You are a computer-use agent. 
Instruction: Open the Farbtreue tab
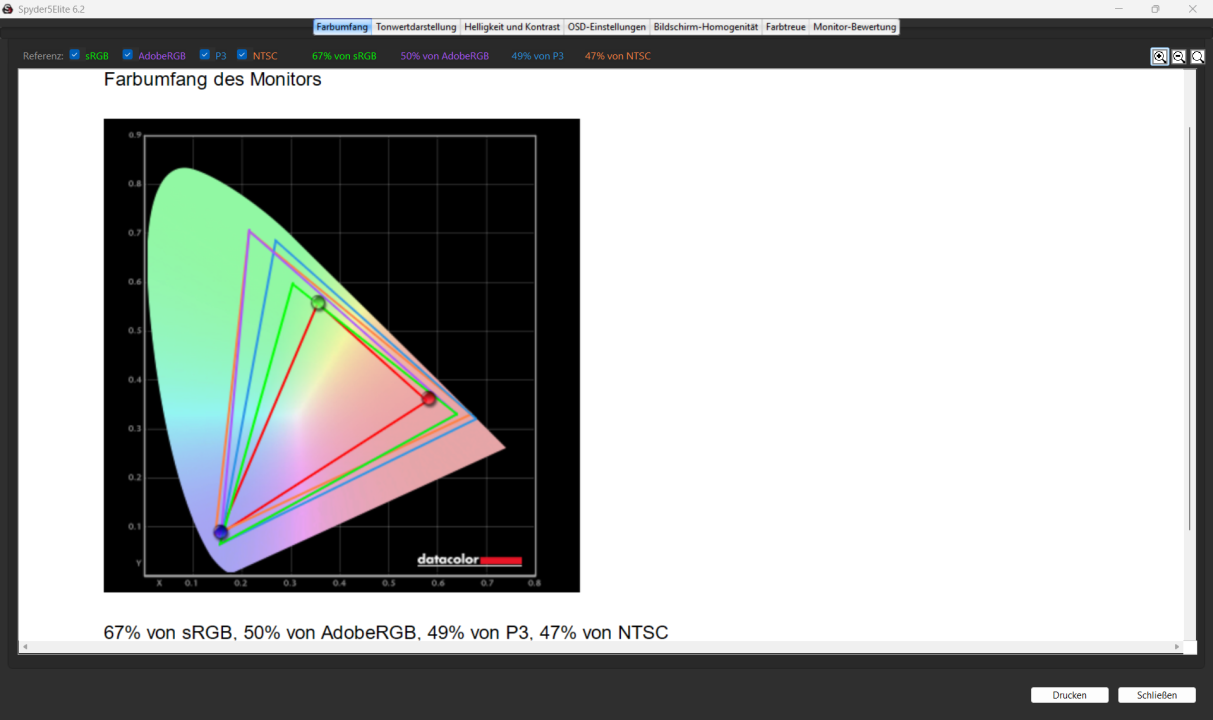pos(785,27)
